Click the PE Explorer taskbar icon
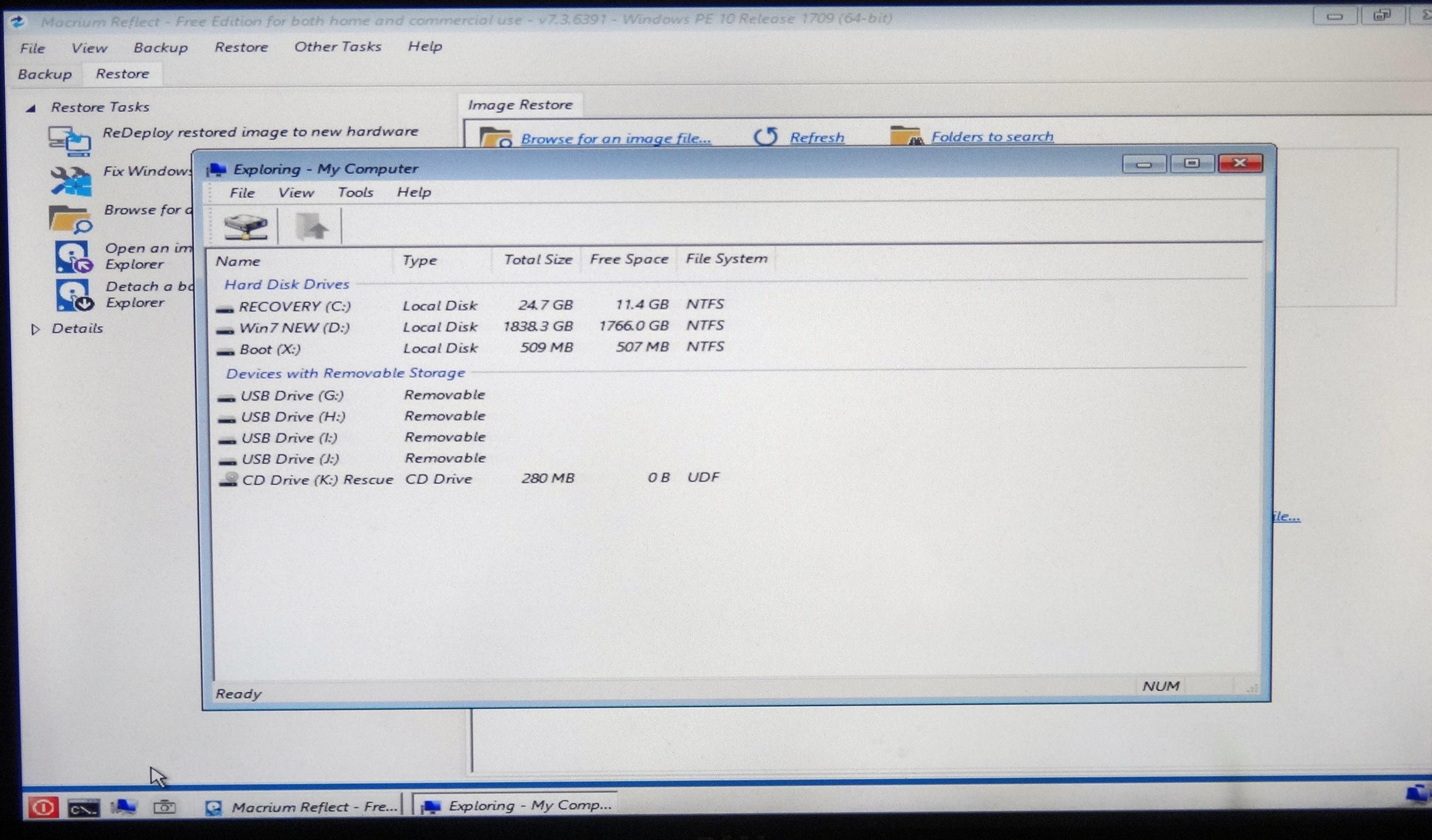 (x=124, y=807)
